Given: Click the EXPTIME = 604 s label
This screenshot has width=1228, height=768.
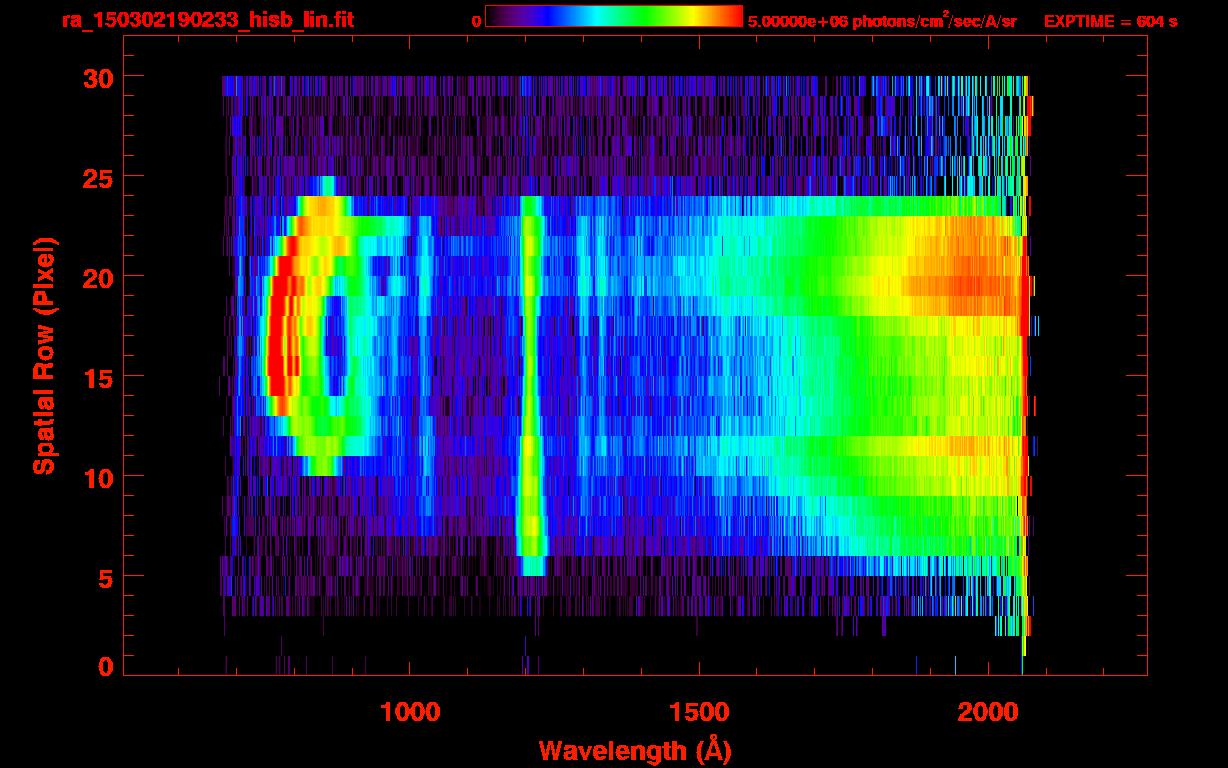Looking at the screenshot, I should tap(1110, 21).
